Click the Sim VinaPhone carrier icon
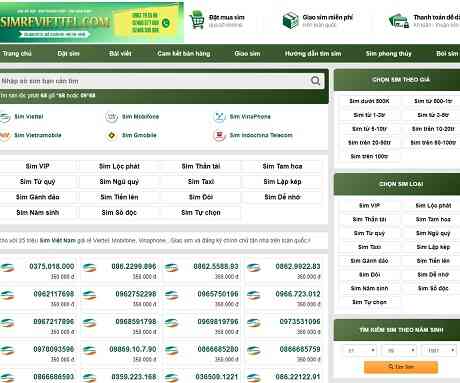 219,117
